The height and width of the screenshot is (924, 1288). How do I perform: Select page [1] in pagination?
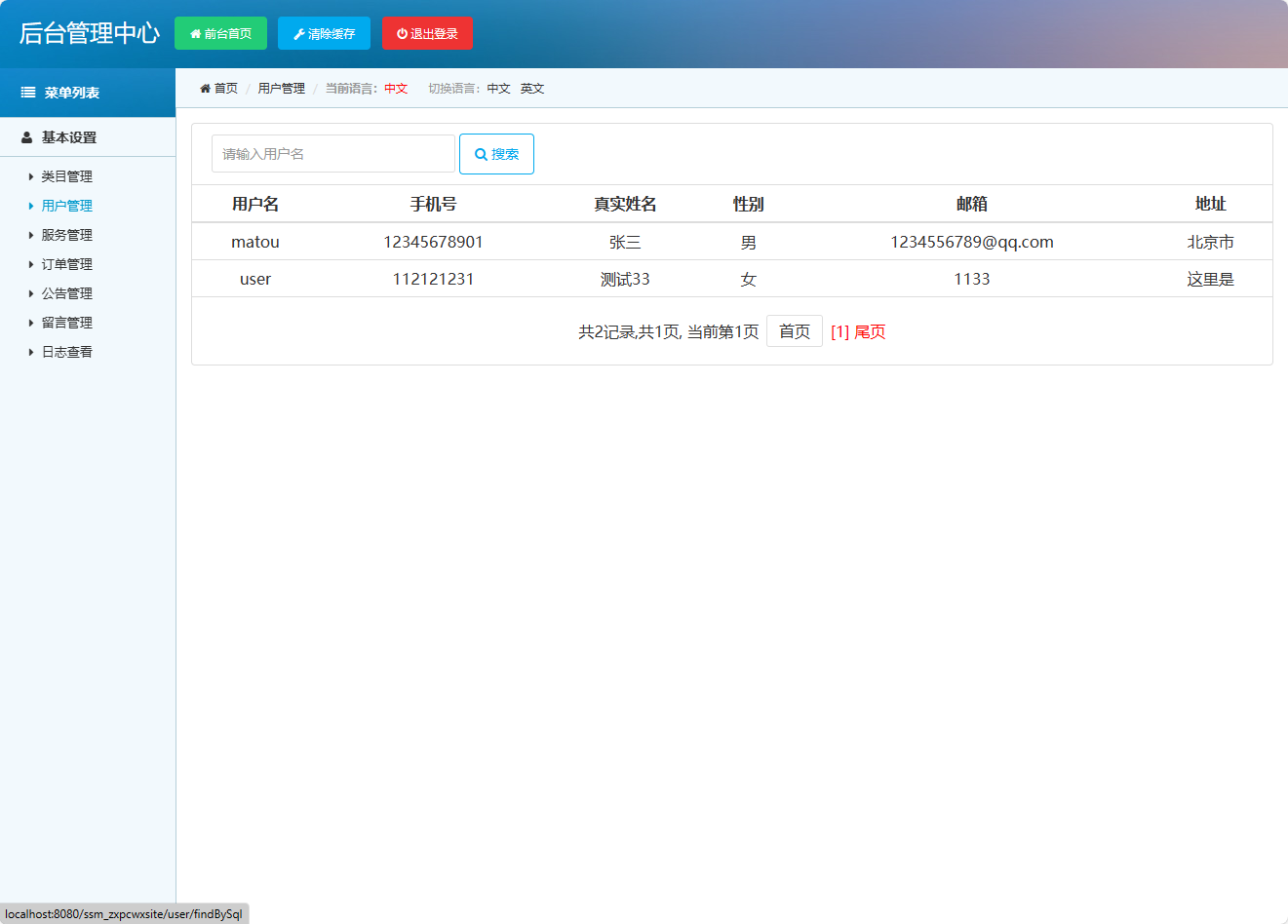pyautogui.click(x=839, y=331)
